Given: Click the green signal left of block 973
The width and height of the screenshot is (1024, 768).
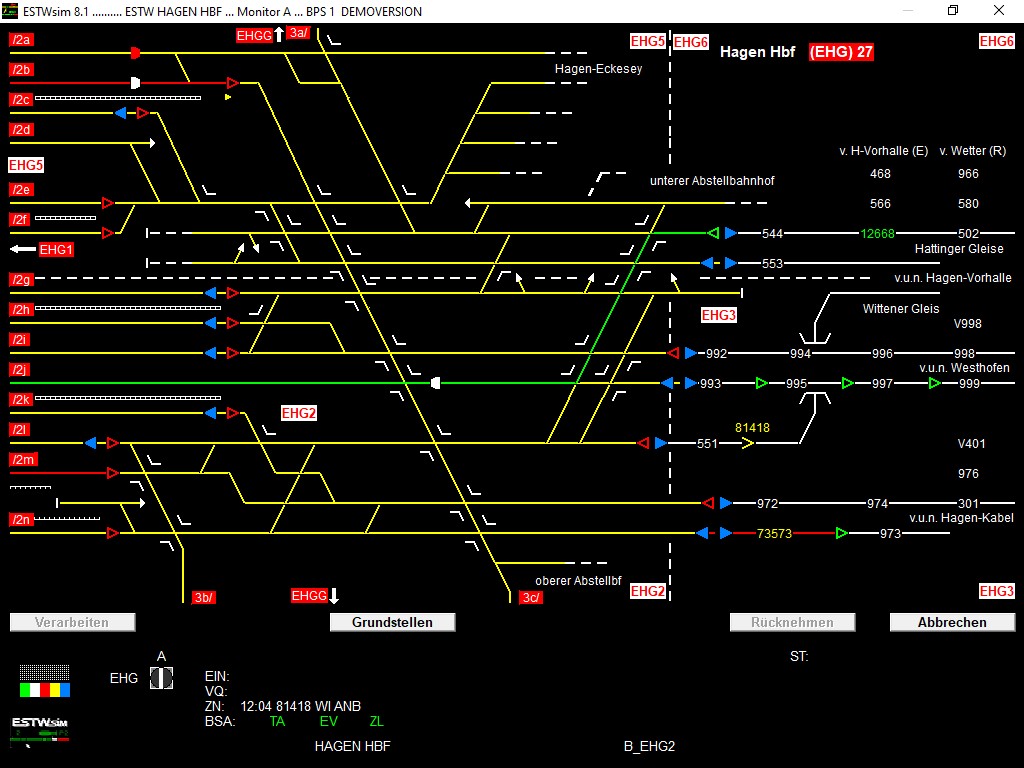Looking at the screenshot, I should (841, 534).
